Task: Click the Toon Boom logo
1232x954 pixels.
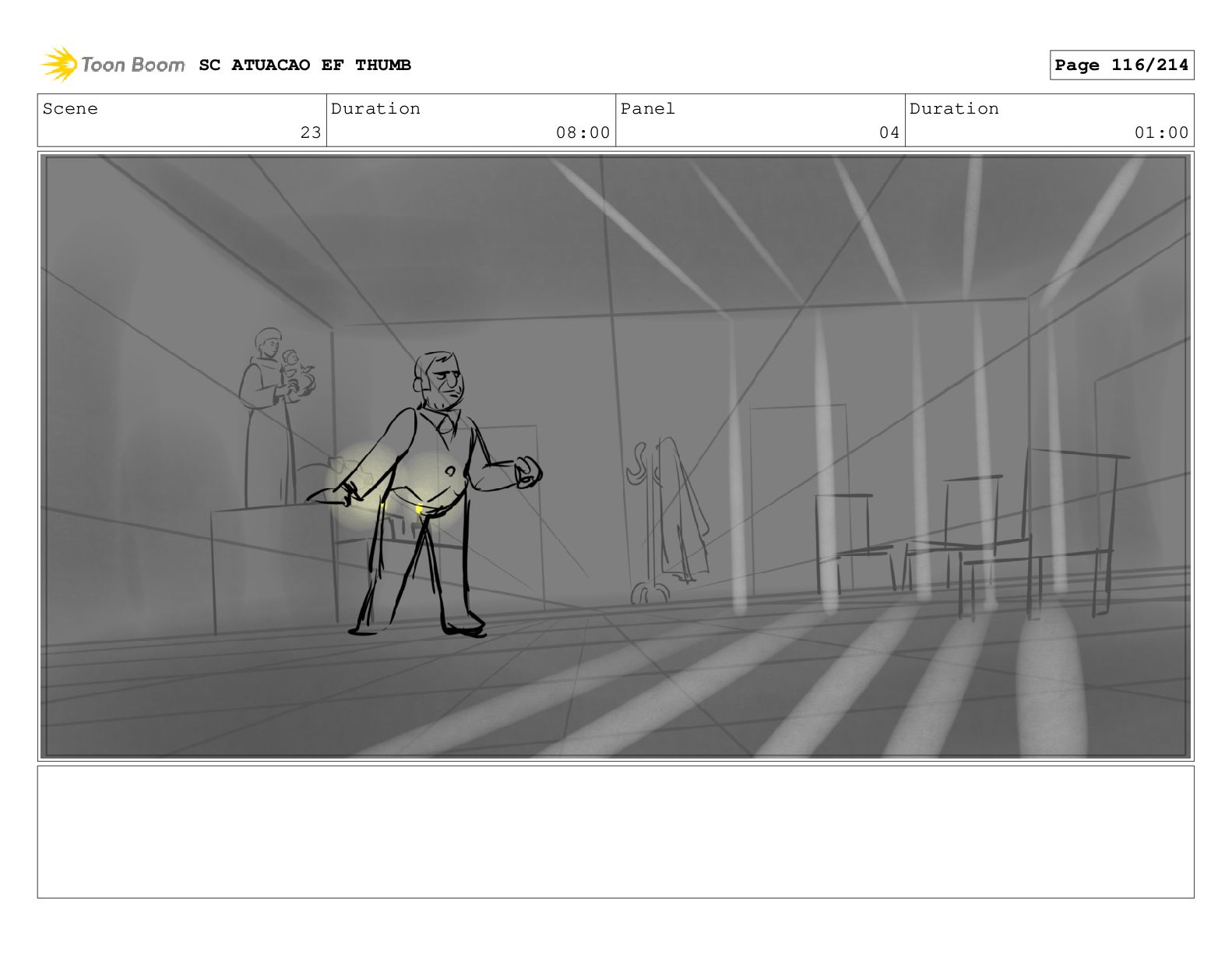Action: pyautogui.click(x=113, y=65)
